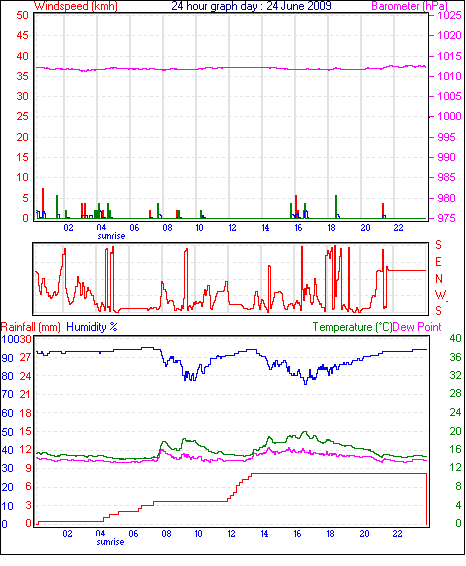The height and width of the screenshot is (566, 466).
Task: Click the magenta barometer line
Action: tap(231, 68)
